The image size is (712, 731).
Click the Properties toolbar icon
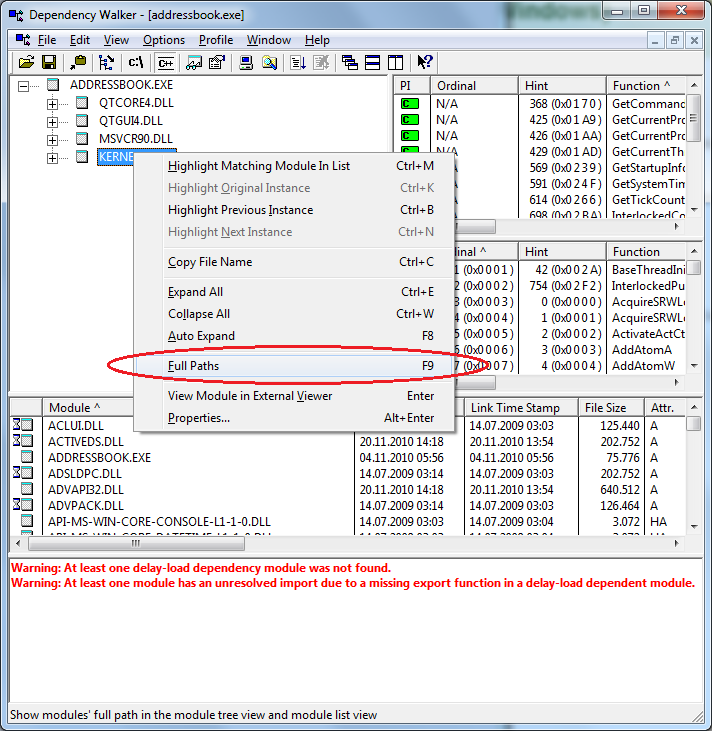tap(215, 63)
